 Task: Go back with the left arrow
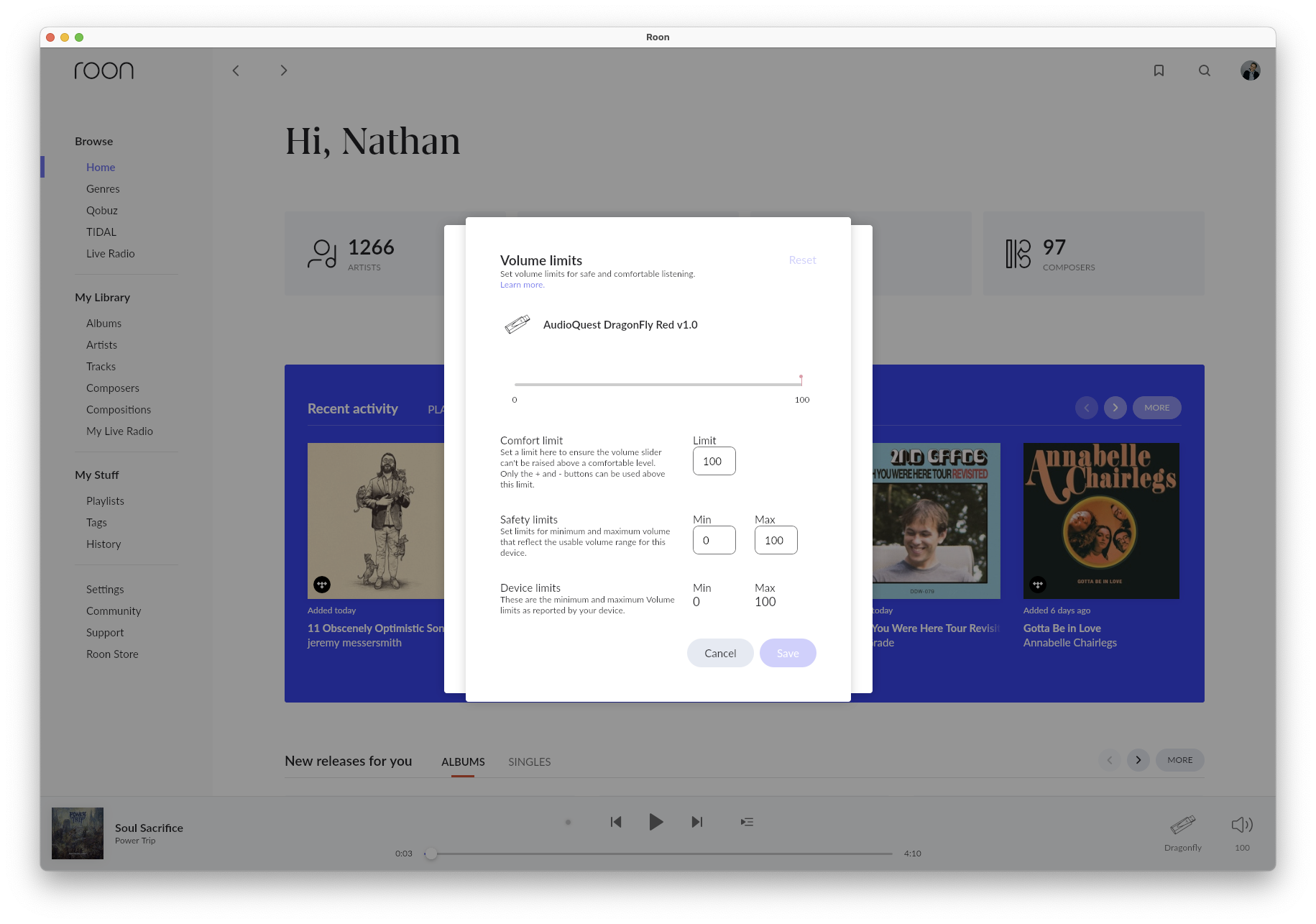pos(236,70)
